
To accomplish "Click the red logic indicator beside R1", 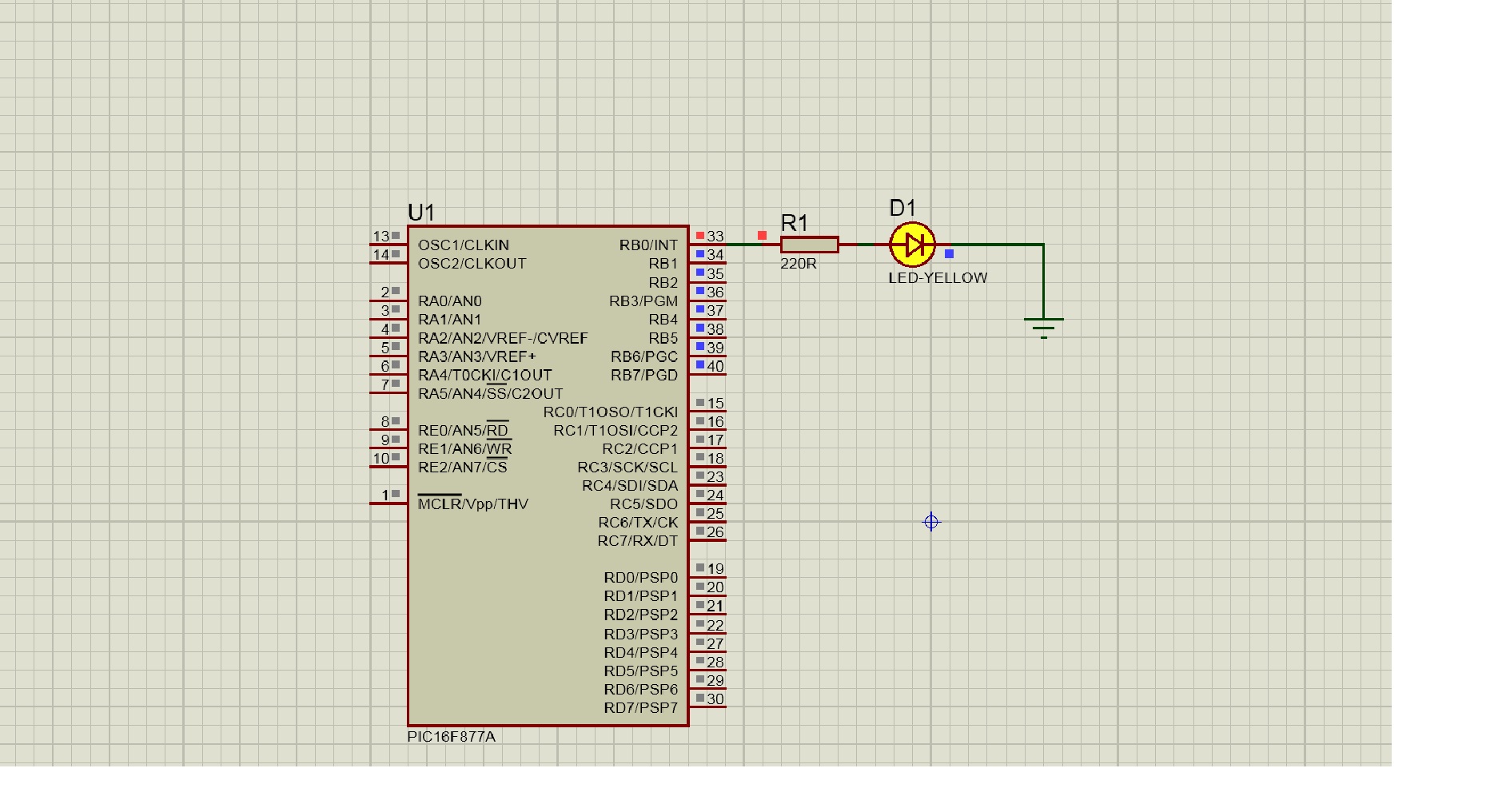I will pyautogui.click(x=762, y=235).
